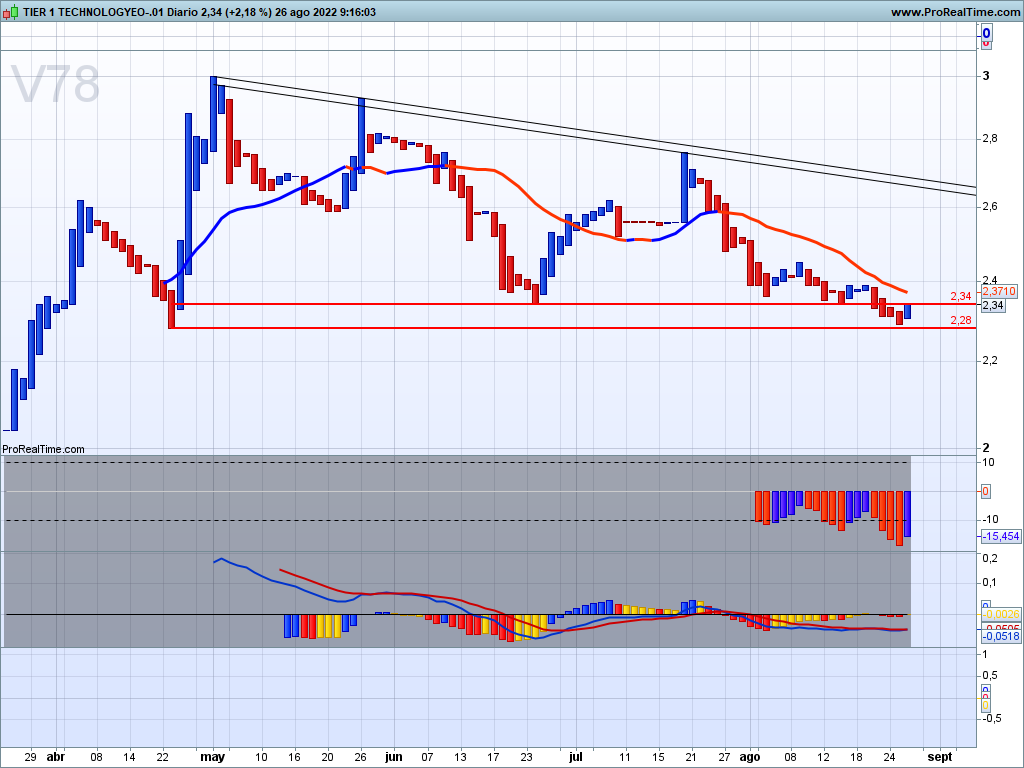Click the 23 date label before jul

[526, 757]
